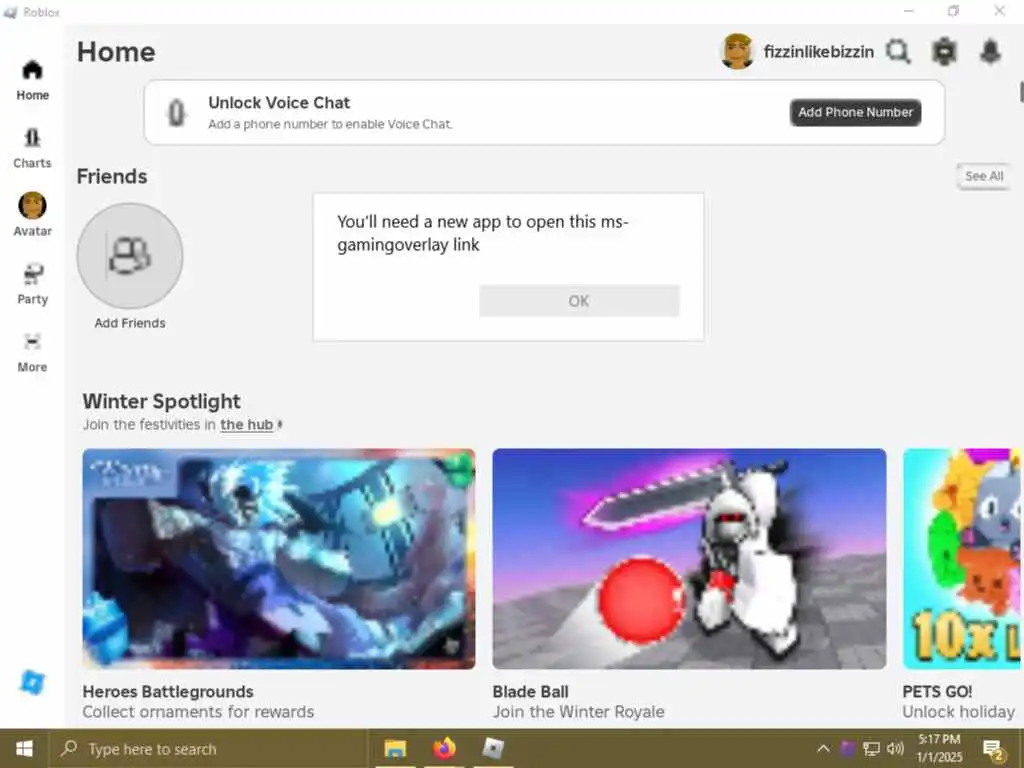Open the Party sidebar item
Image resolution: width=1024 pixels, height=768 pixels.
point(32,284)
